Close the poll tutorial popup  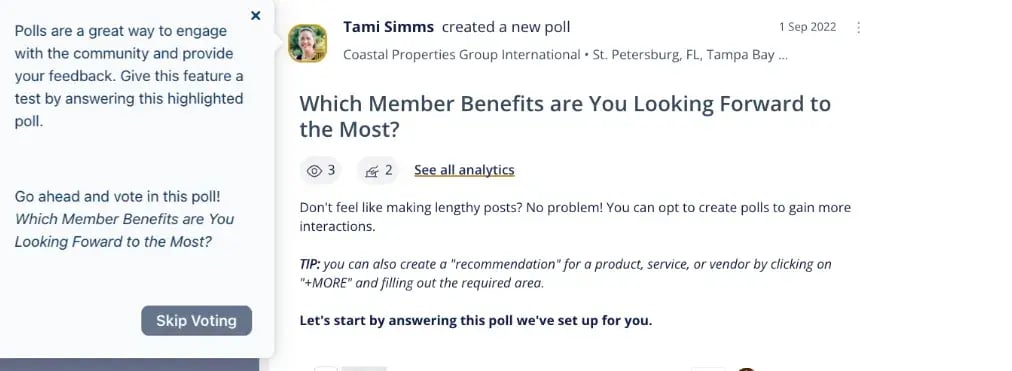tap(256, 15)
